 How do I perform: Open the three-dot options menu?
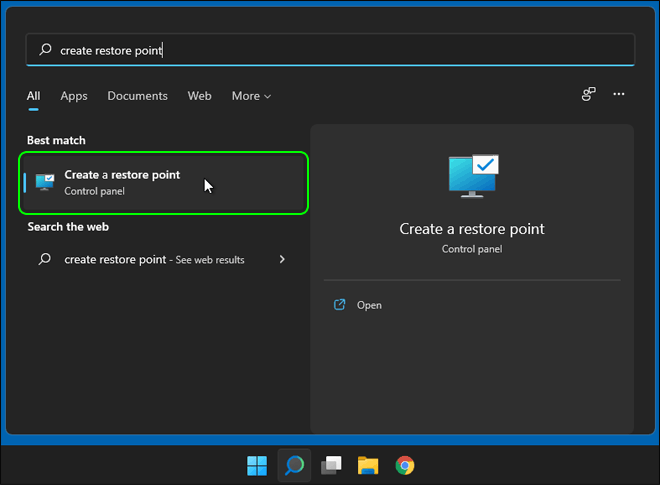pyautogui.click(x=619, y=94)
